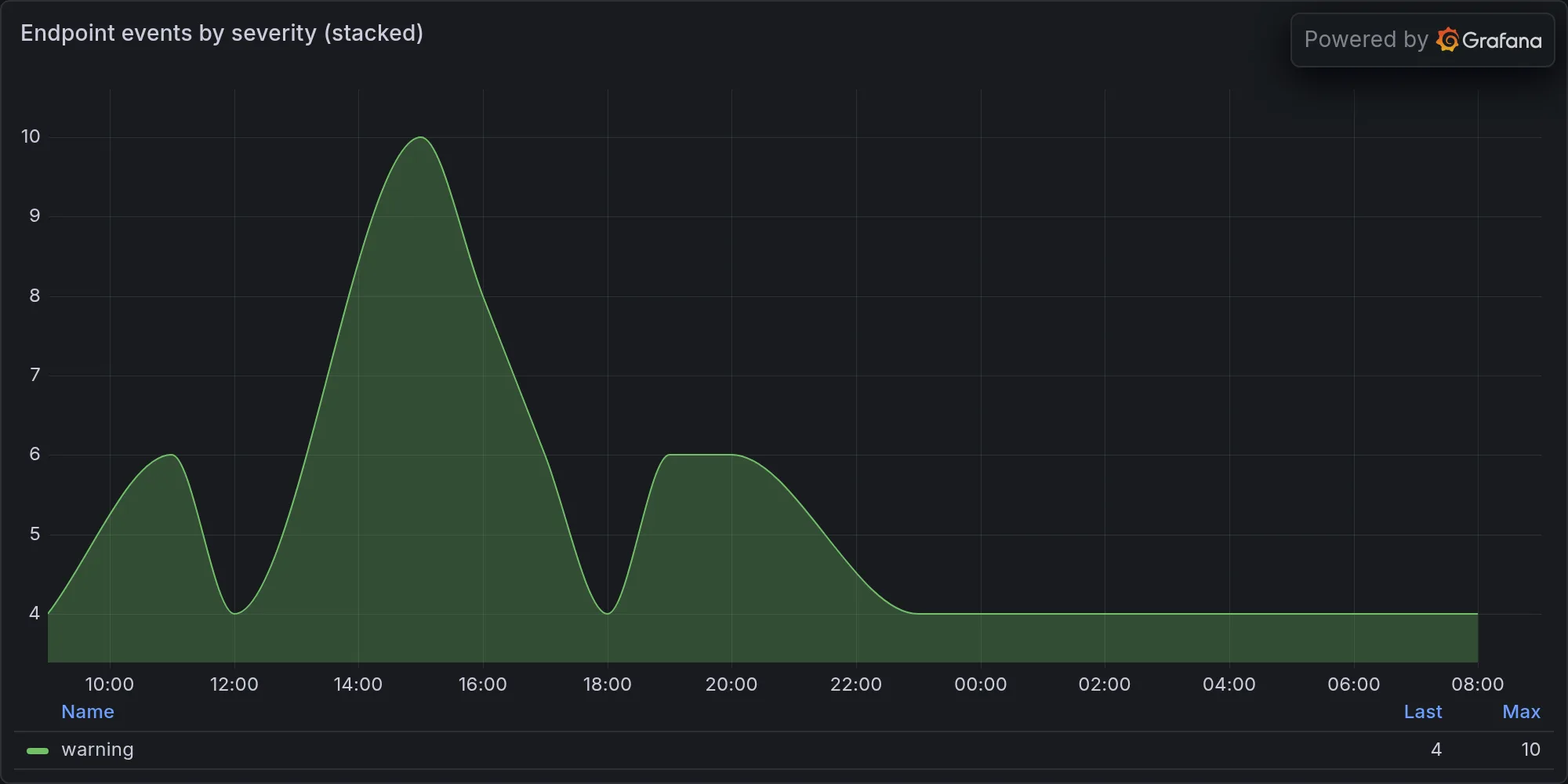This screenshot has height=784, width=1568.
Task: Click the 10:00 time axis label
Action: 109,684
